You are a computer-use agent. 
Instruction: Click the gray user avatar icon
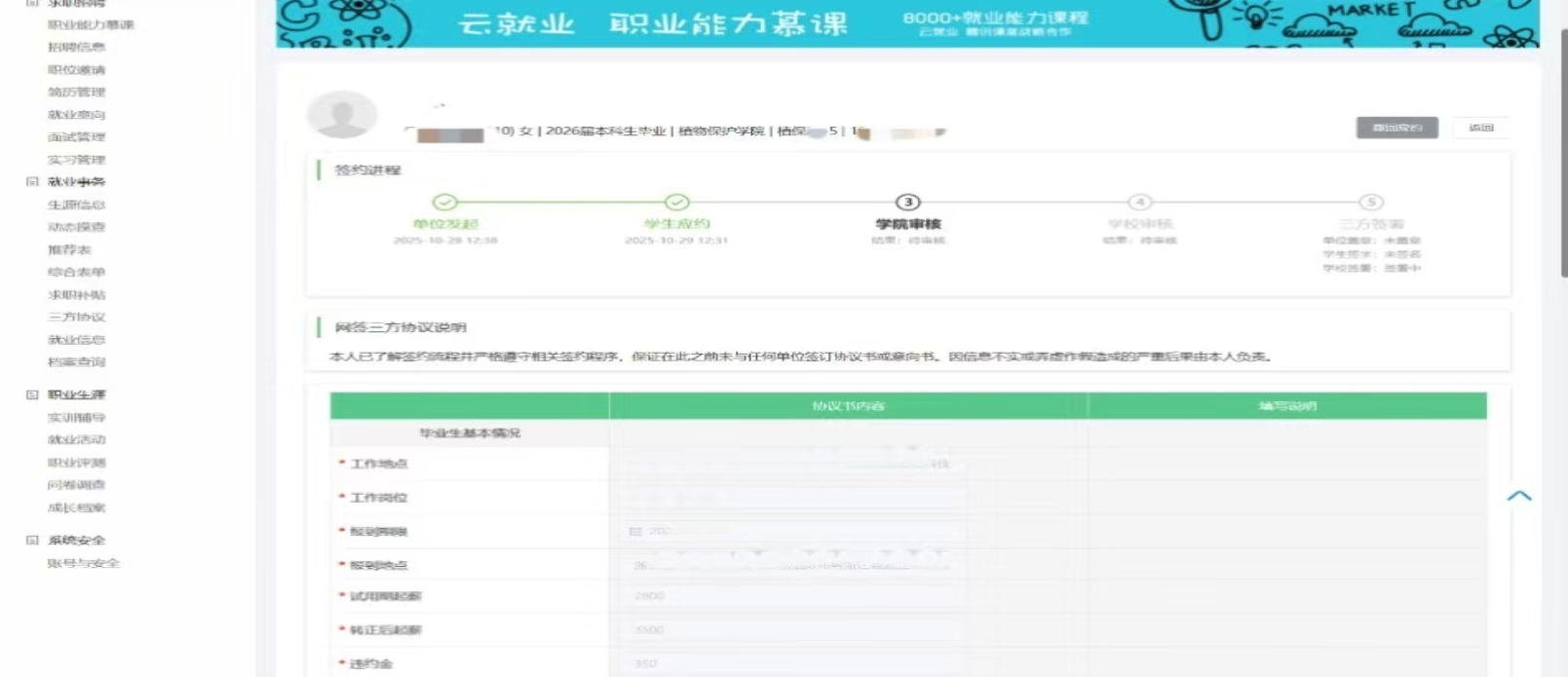[x=342, y=115]
